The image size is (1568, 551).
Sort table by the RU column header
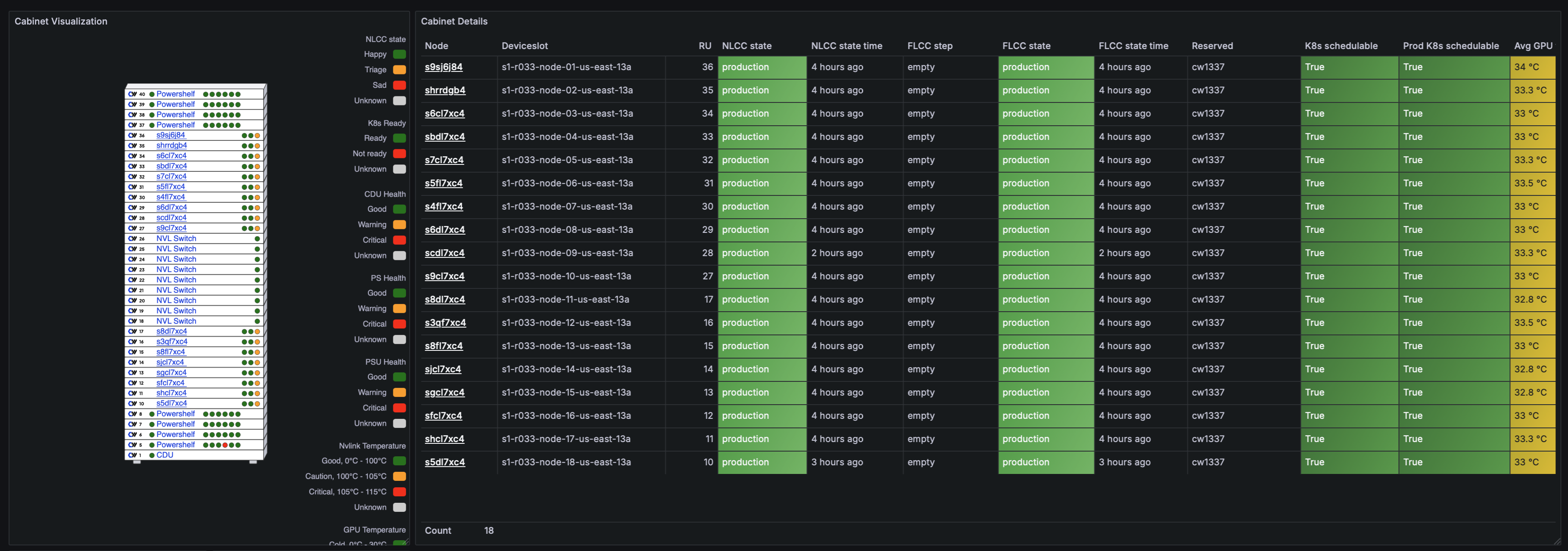click(x=704, y=46)
